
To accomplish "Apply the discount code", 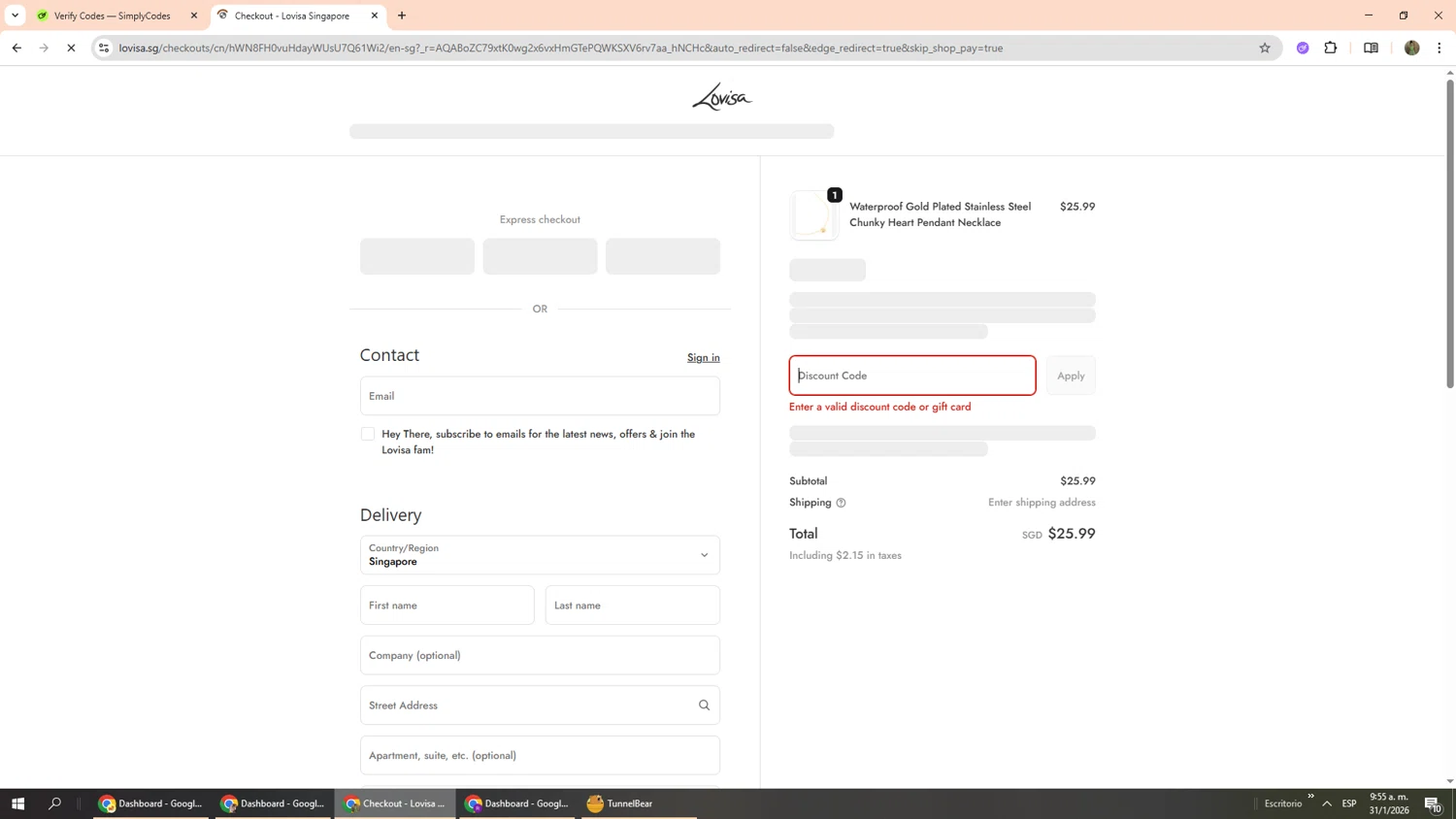I will click(x=1071, y=376).
